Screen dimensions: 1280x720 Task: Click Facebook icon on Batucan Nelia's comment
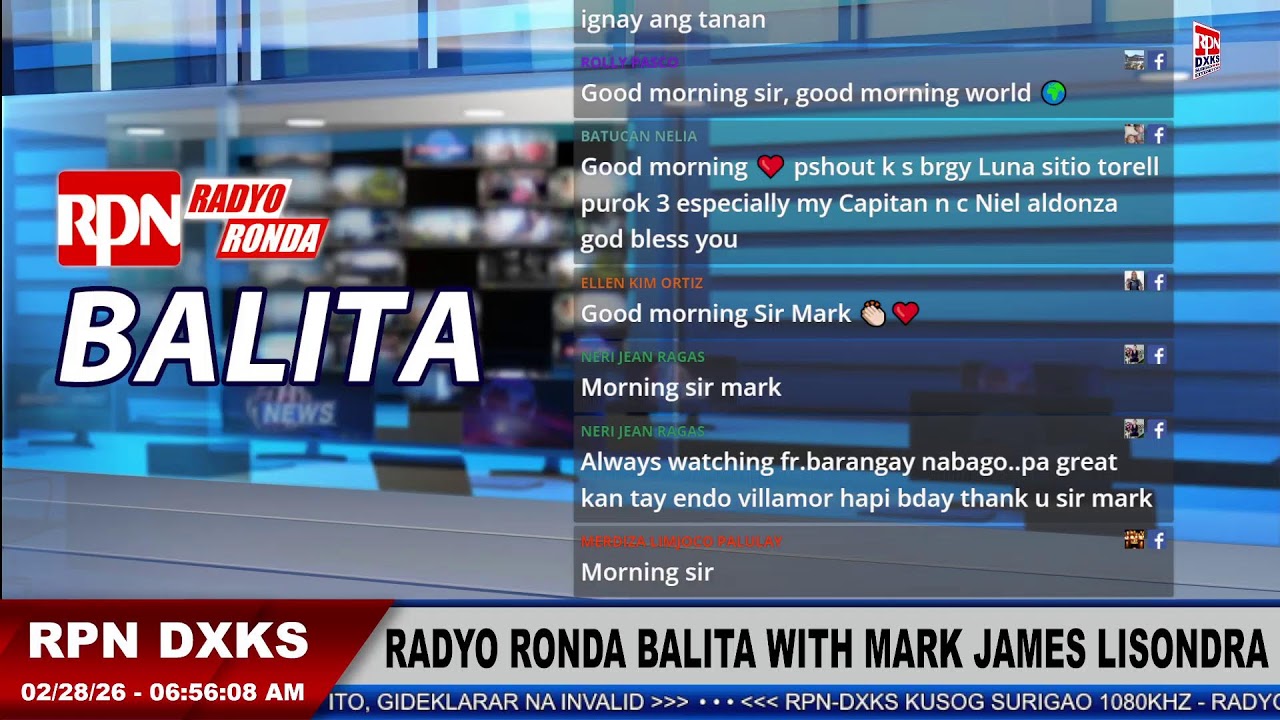click(1159, 135)
